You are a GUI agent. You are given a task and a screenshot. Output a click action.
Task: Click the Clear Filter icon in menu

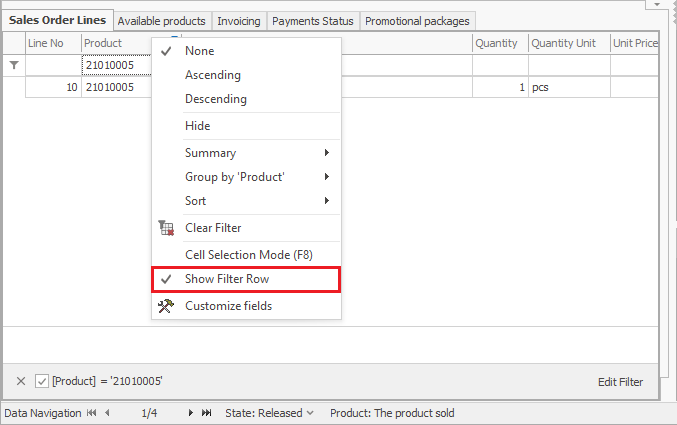pos(167,228)
